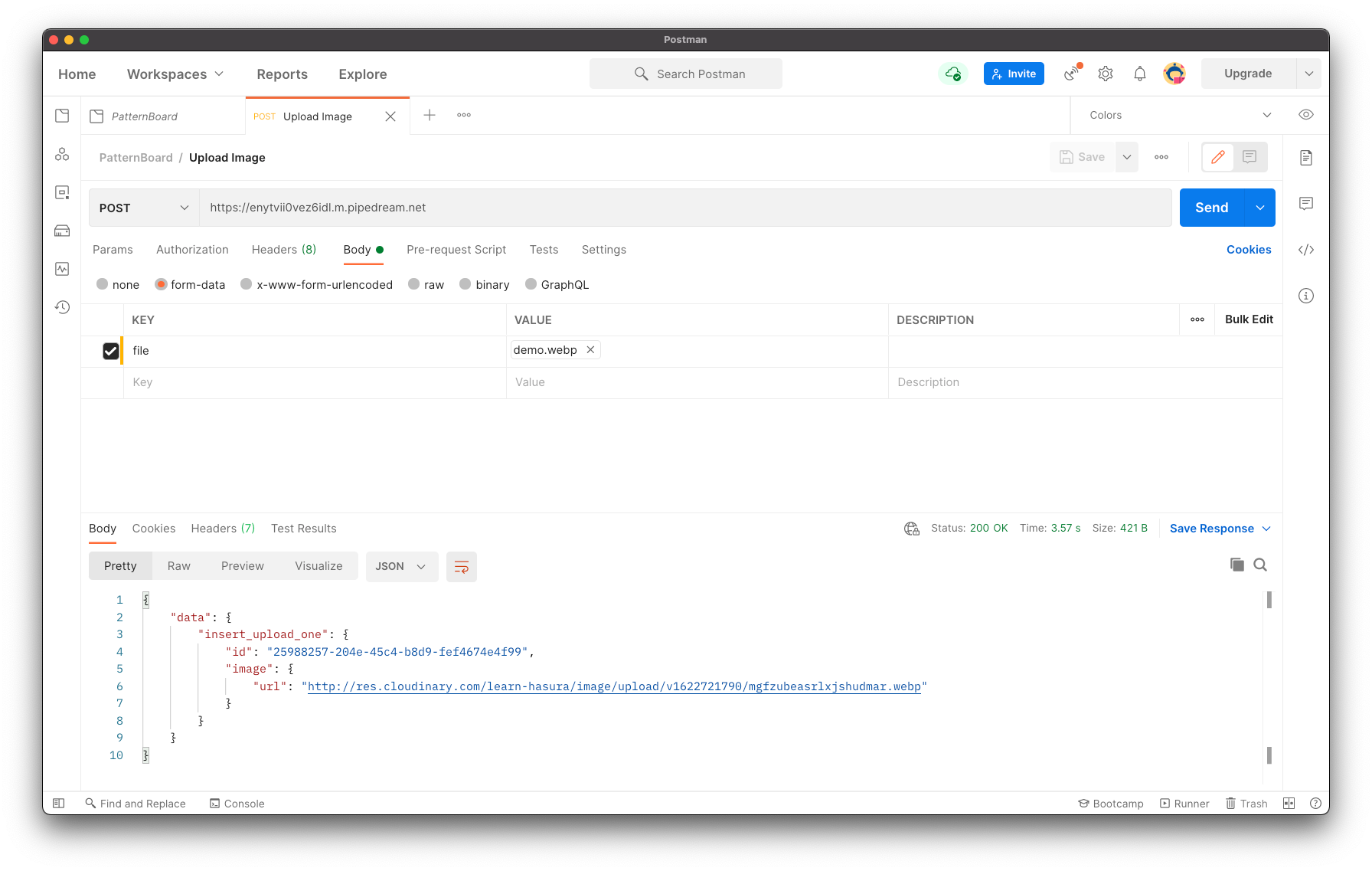Open the settings gear icon
The height and width of the screenshot is (871, 1372).
pos(1106,74)
